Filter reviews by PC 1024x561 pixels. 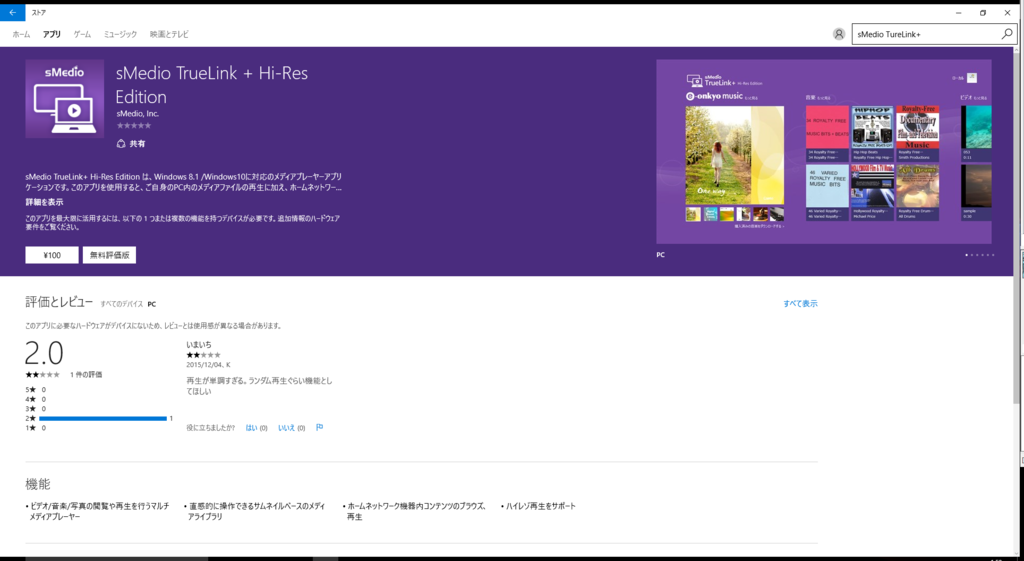[152, 304]
